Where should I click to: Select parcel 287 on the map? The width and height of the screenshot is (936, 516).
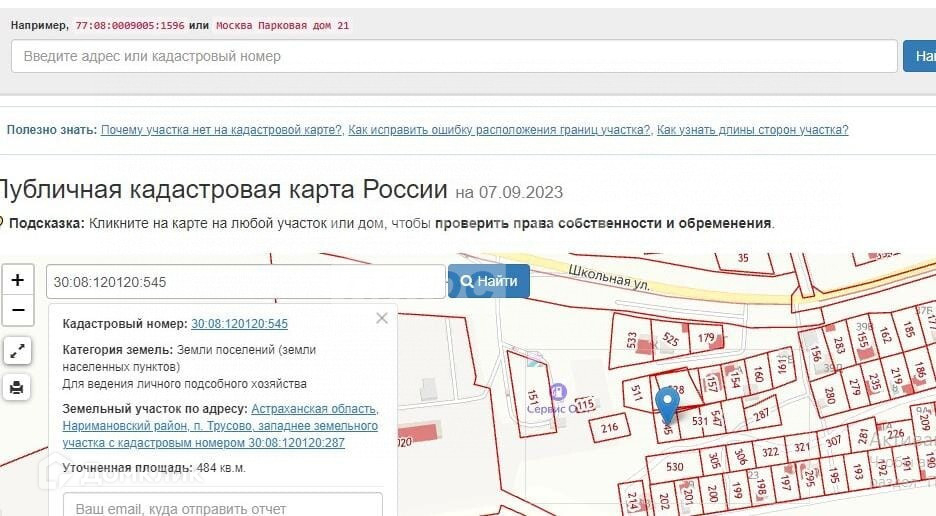pos(761,413)
